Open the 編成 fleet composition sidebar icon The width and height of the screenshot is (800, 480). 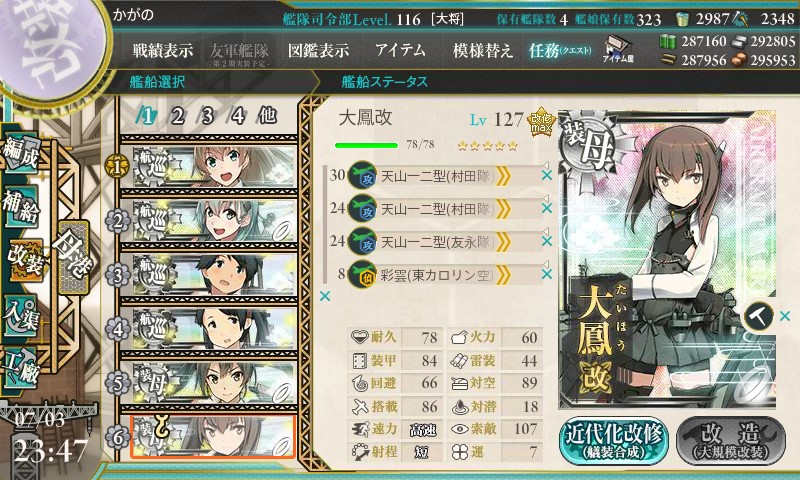[x=22, y=153]
